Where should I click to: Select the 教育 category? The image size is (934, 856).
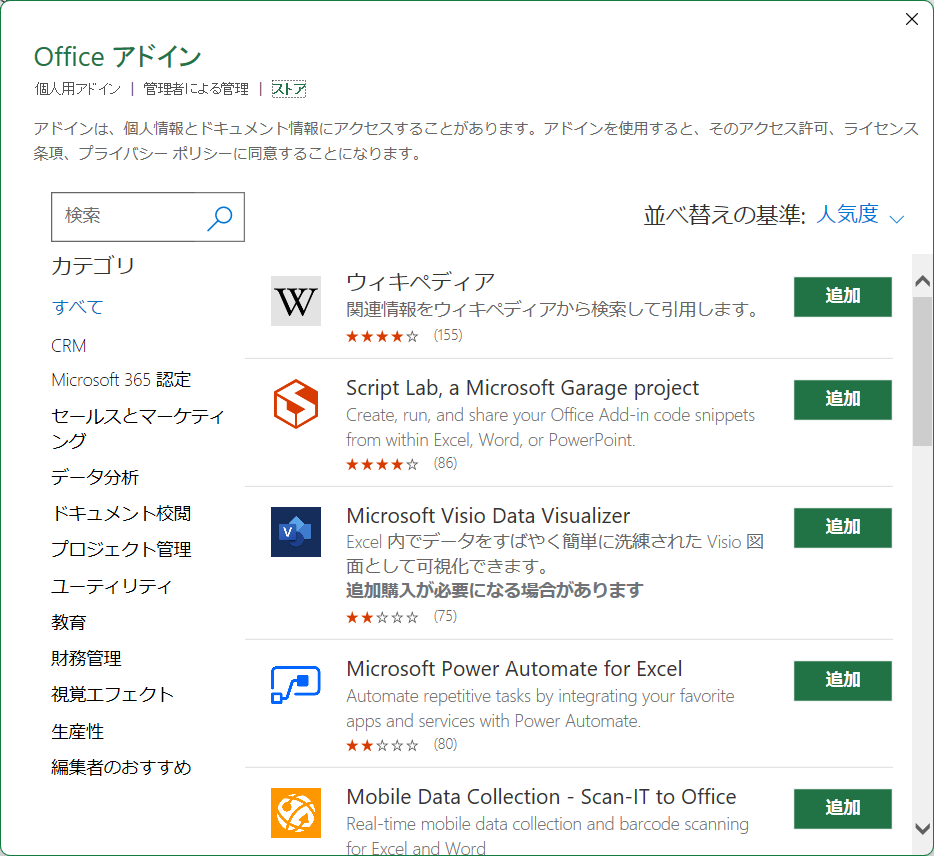(69, 622)
